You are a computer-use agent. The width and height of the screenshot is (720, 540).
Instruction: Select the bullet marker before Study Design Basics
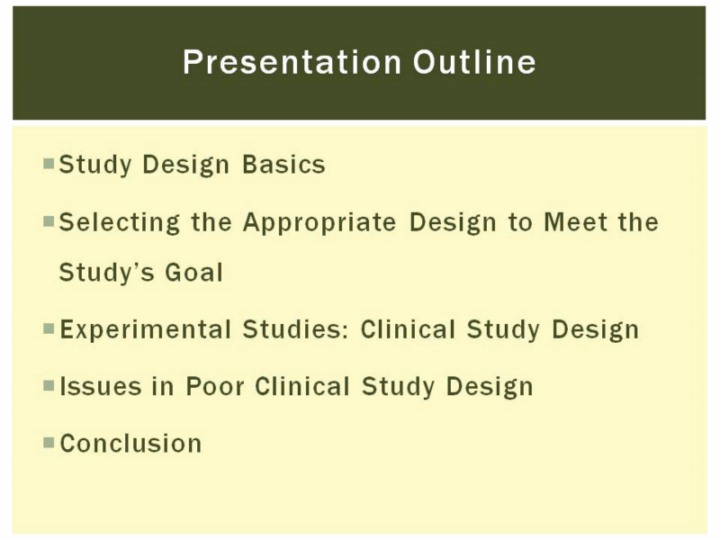[x=49, y=162]
